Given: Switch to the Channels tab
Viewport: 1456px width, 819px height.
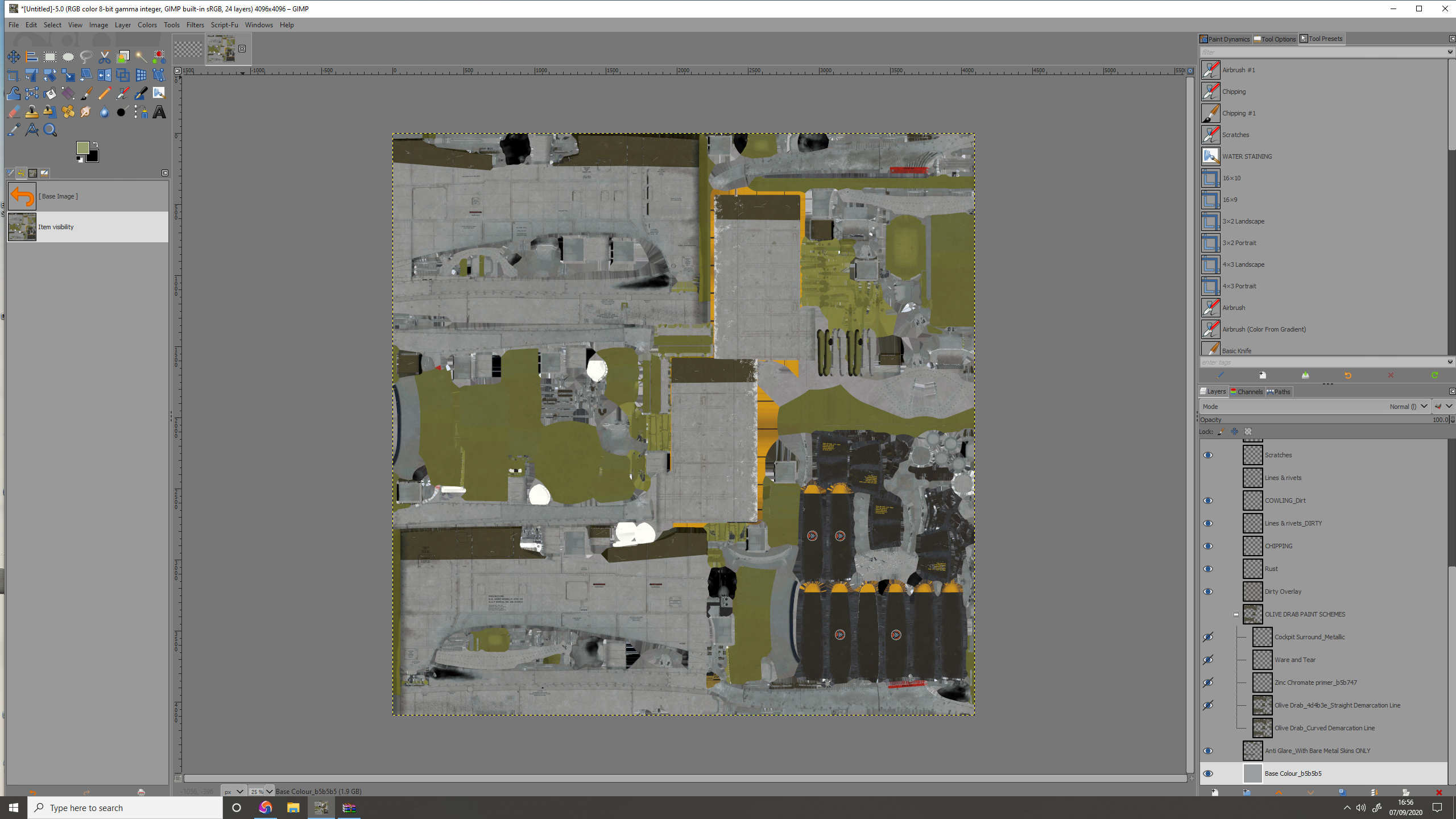Looking at the screenshot, I should [x=1246, y=391].
